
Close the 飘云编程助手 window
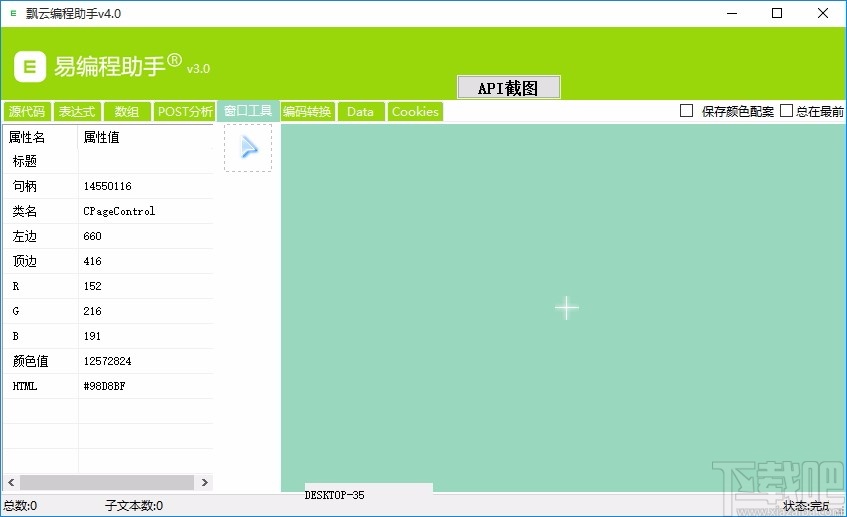click(823, 13)
